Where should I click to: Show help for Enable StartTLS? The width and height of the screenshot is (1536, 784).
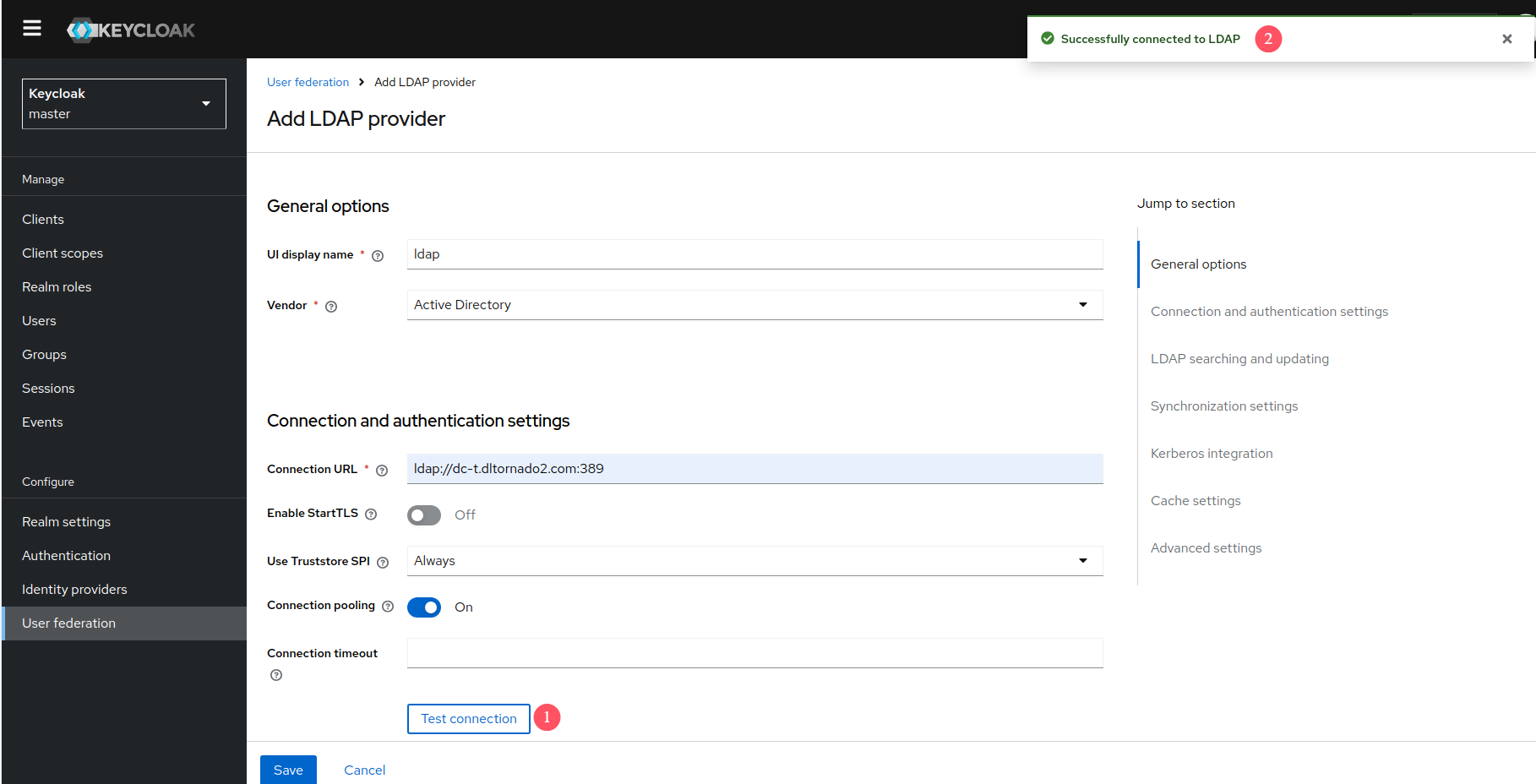tap(371, 514)
